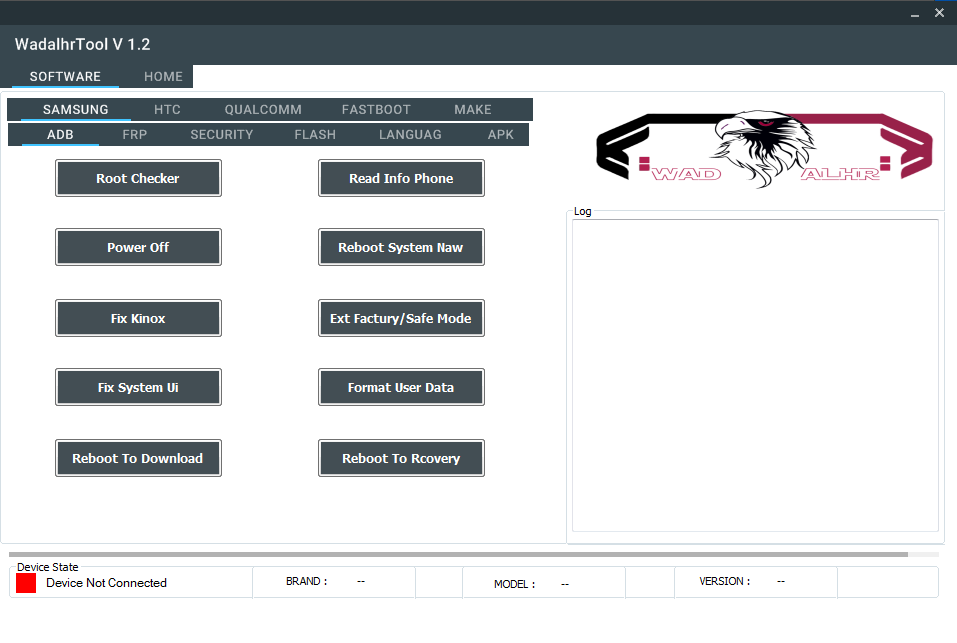Open the FASTBOOT tab
The image size is (957, 643).
tap(376, 110)
